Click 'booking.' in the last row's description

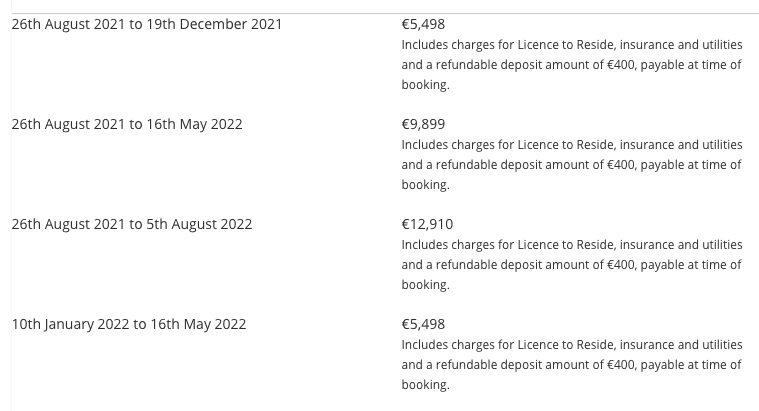[x=425, y=385]
